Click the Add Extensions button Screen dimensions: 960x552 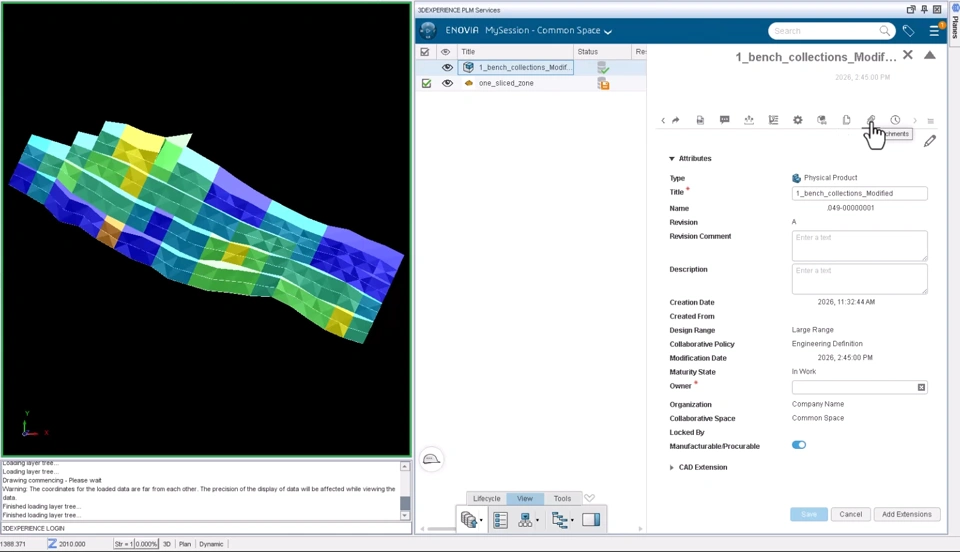click(x=907, y=514)
